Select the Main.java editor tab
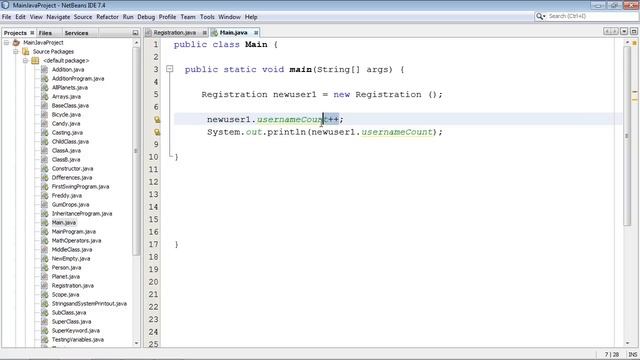This screenshot has width=640, height=360. (x=233, y=32)
